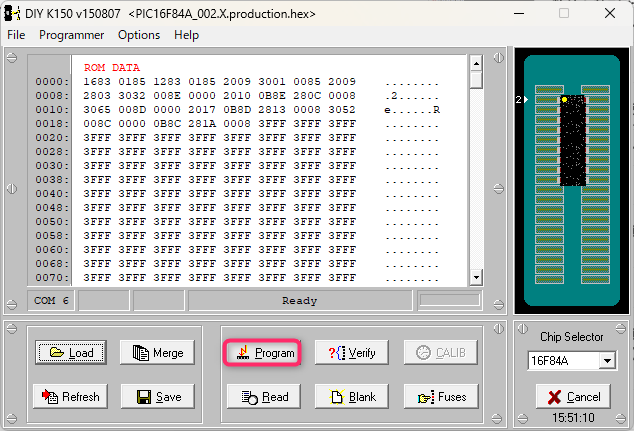Click the hex value 3065
Viewport: 634px width, 431px height.
point(97,110)
